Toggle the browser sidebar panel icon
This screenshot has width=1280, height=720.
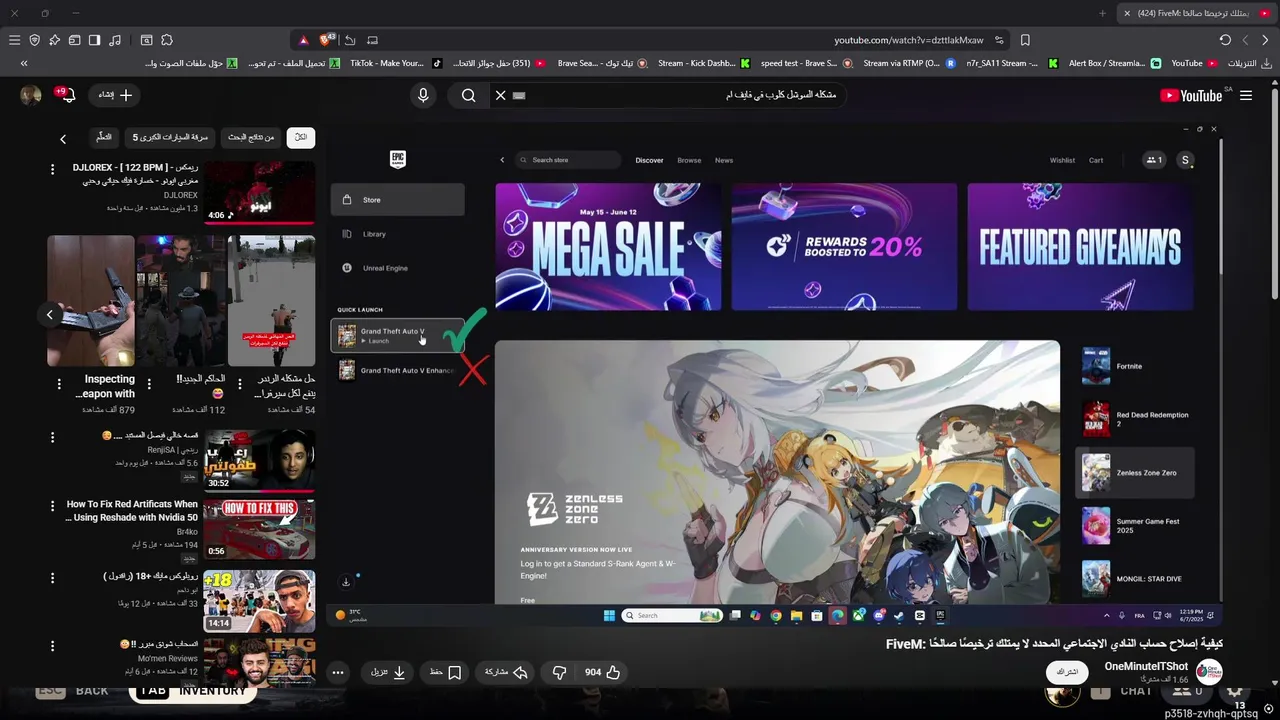tap(94, 40)
